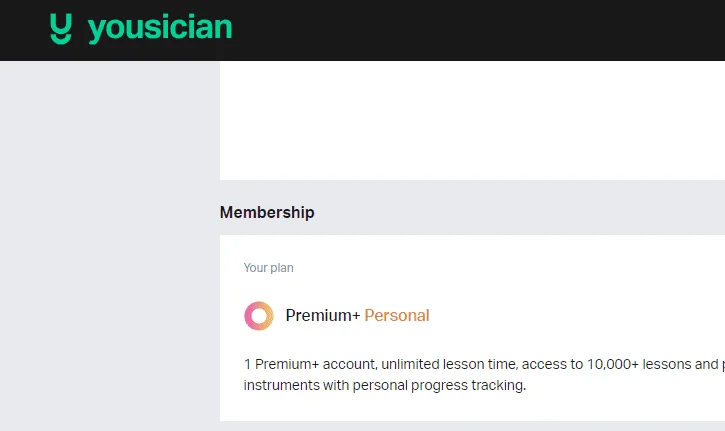Click the gray left sidebar area
Image resolution: width=725 pixels, height=431 pixels.
click(110, 246)
